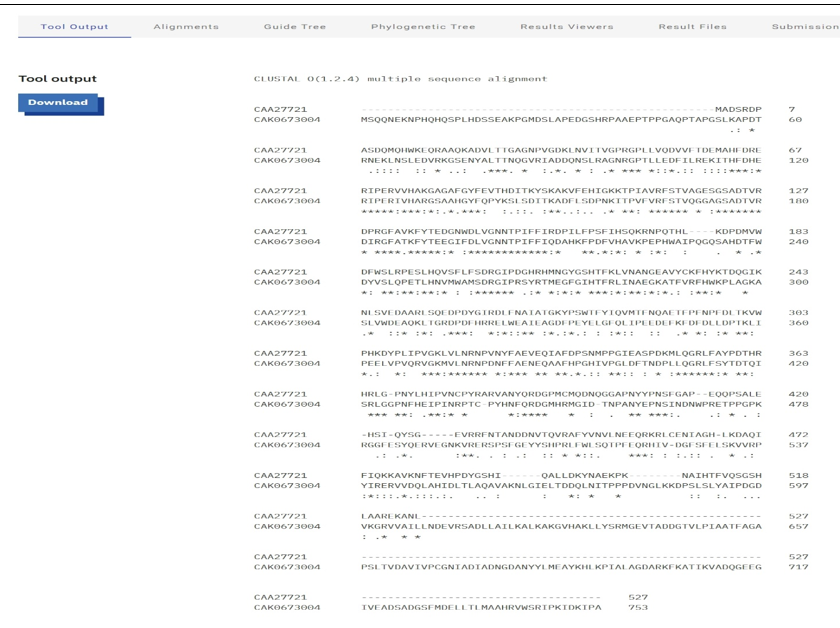Select the residue count 127
Screen dimensions: 840x628
pyautogui.click(x=798, y=191)
